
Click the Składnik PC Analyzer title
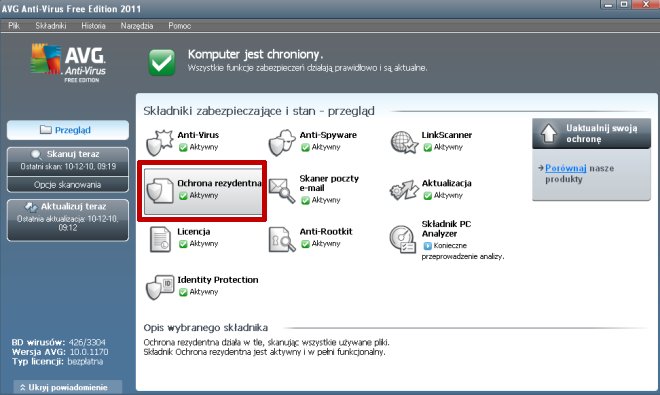click(446, 229)
